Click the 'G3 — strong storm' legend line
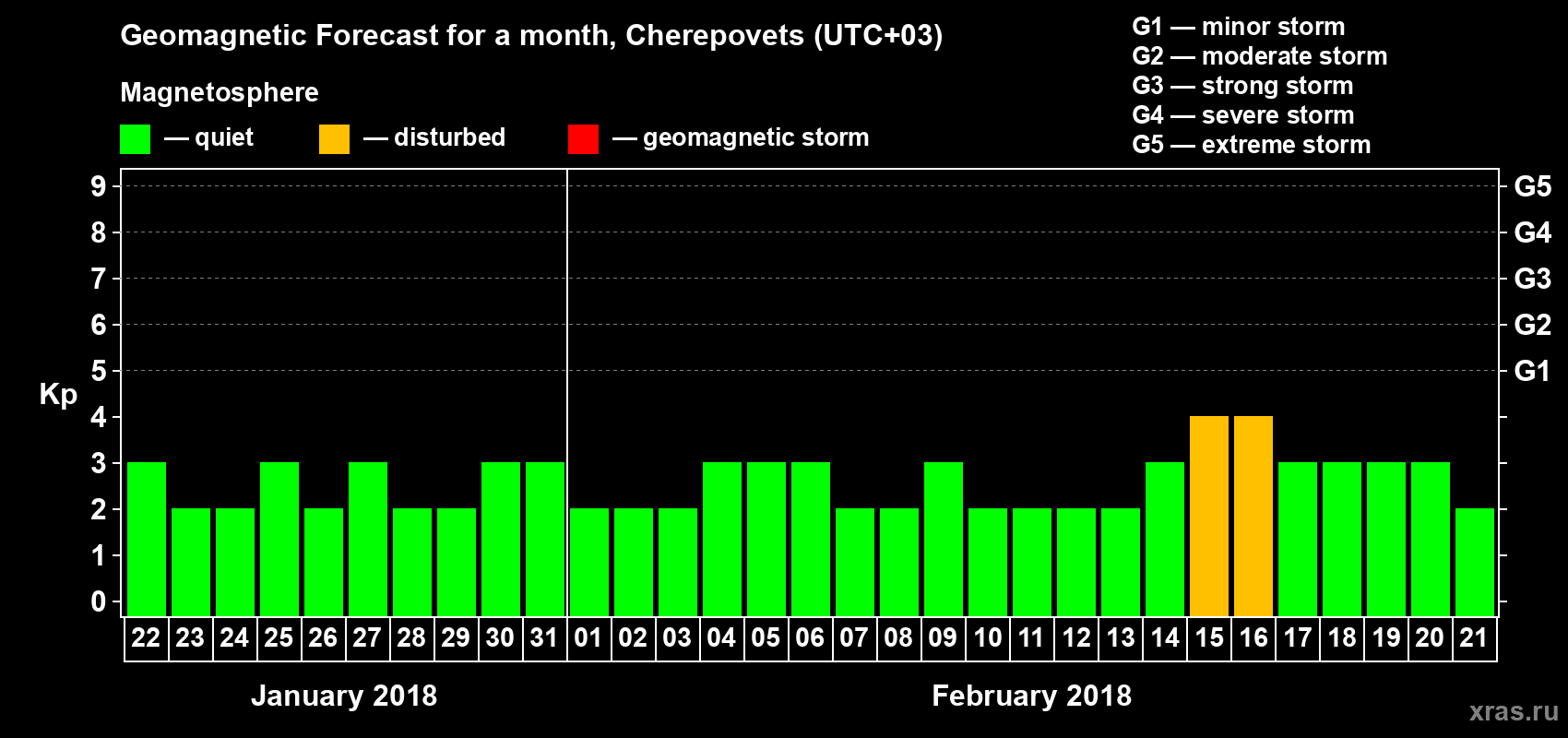This screenshot has height=738, width=1568. click(x=1242, y=86)
